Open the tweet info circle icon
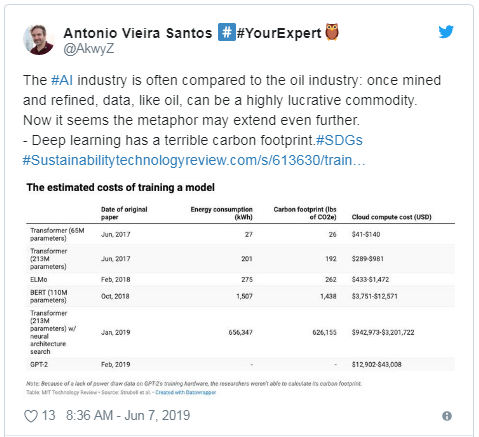This screenshot has height=437, width=479. click(447, 416)
